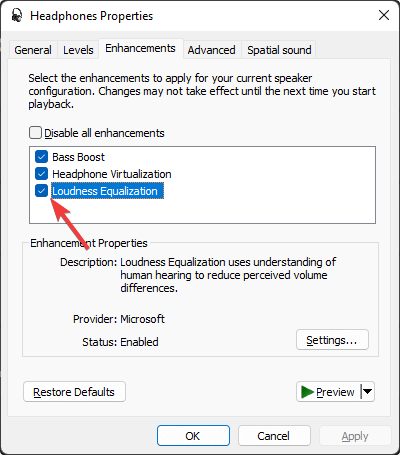Toggle Disable all enhancements checkbox
400x455 pixels.
click(x=35, y=132)
